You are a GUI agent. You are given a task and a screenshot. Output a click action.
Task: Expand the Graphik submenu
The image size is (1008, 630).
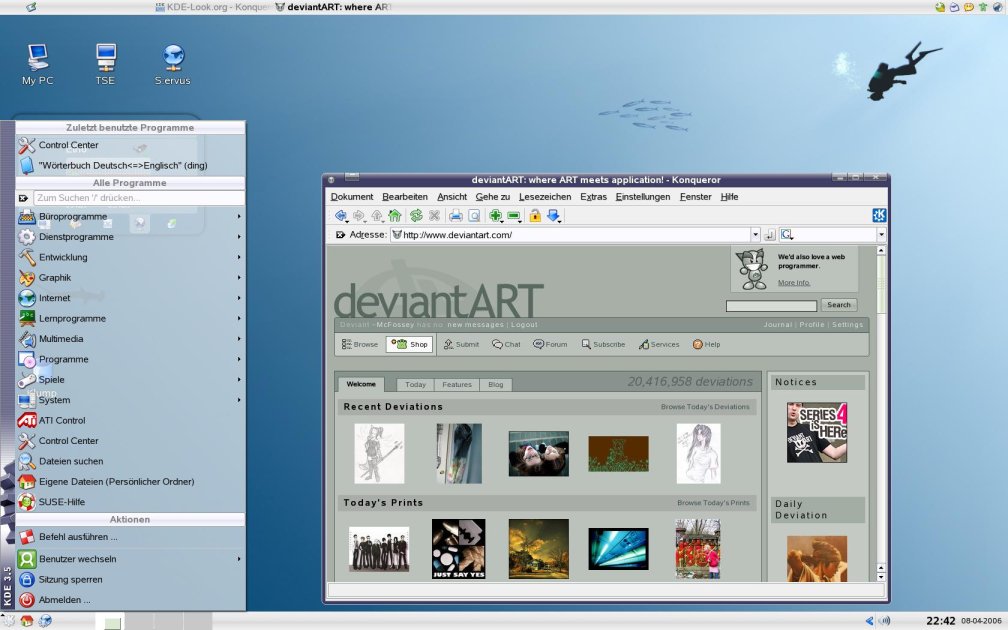(x=130, y=278)
